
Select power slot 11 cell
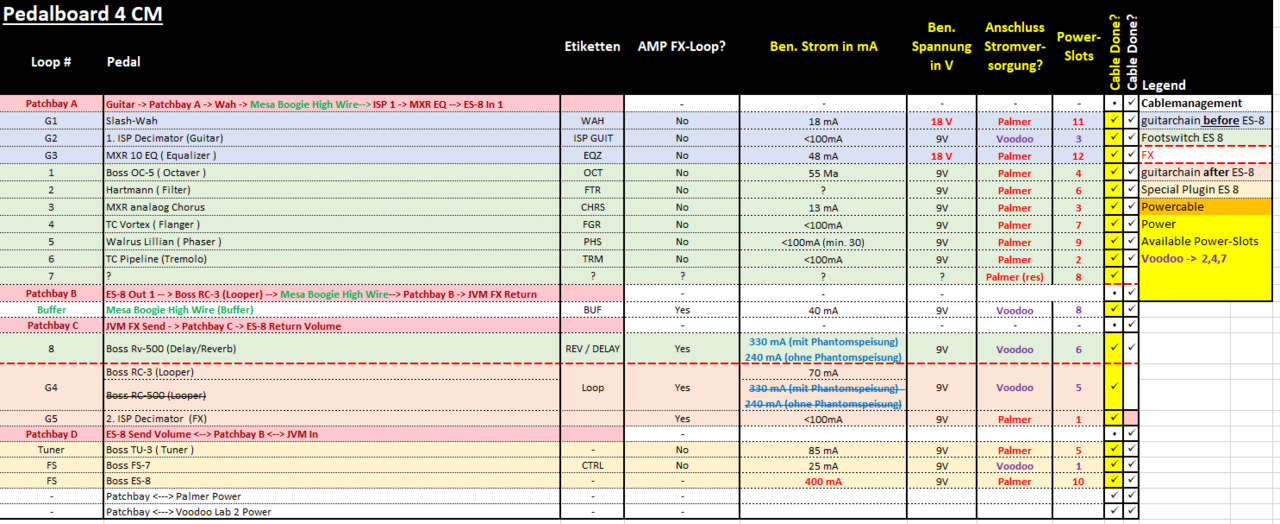1079,120
